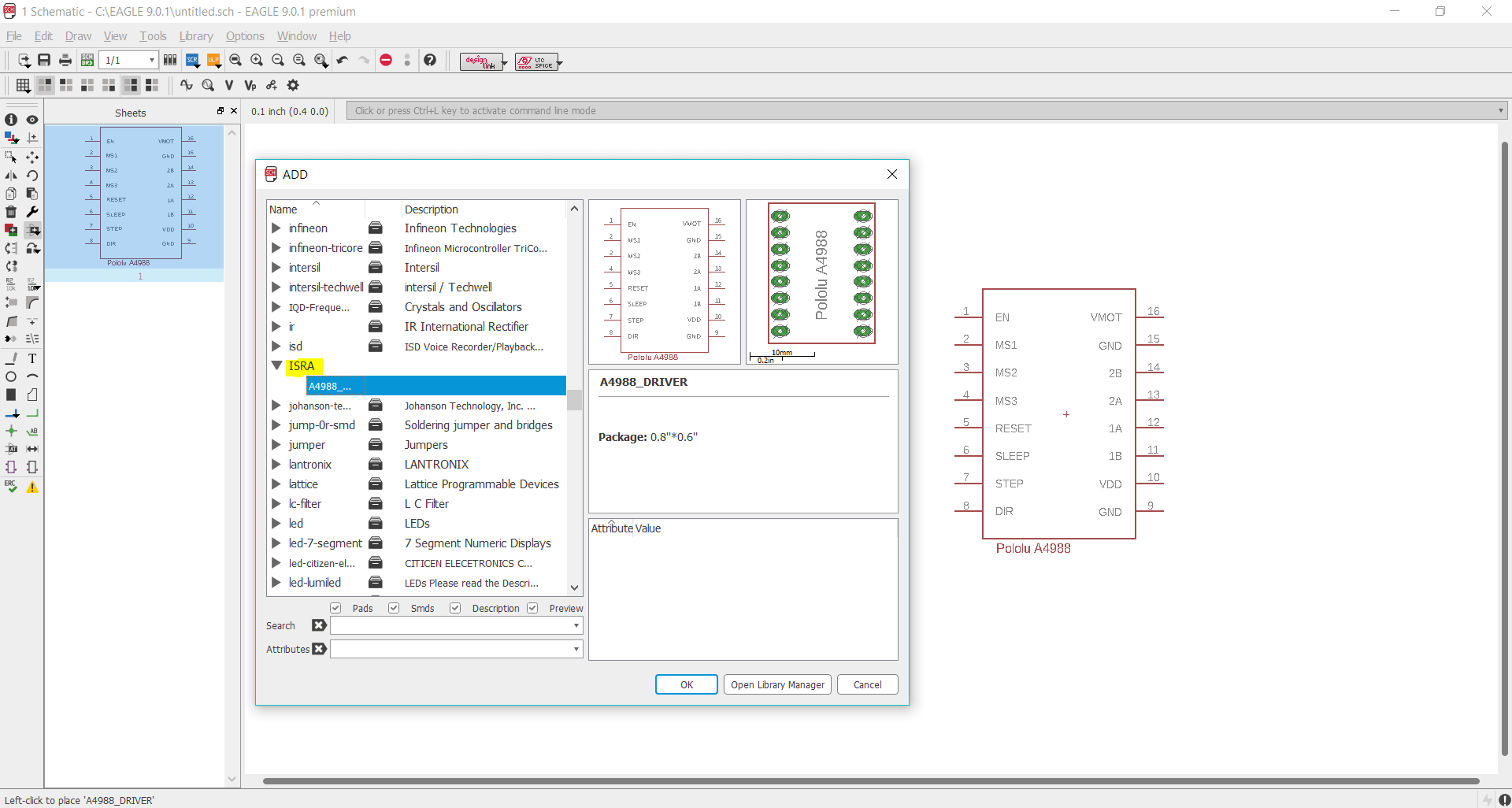The height and width of the screenshot is (808, 1512).
Task: Open the Search field dropdown arrow
Action: [576, 625]
